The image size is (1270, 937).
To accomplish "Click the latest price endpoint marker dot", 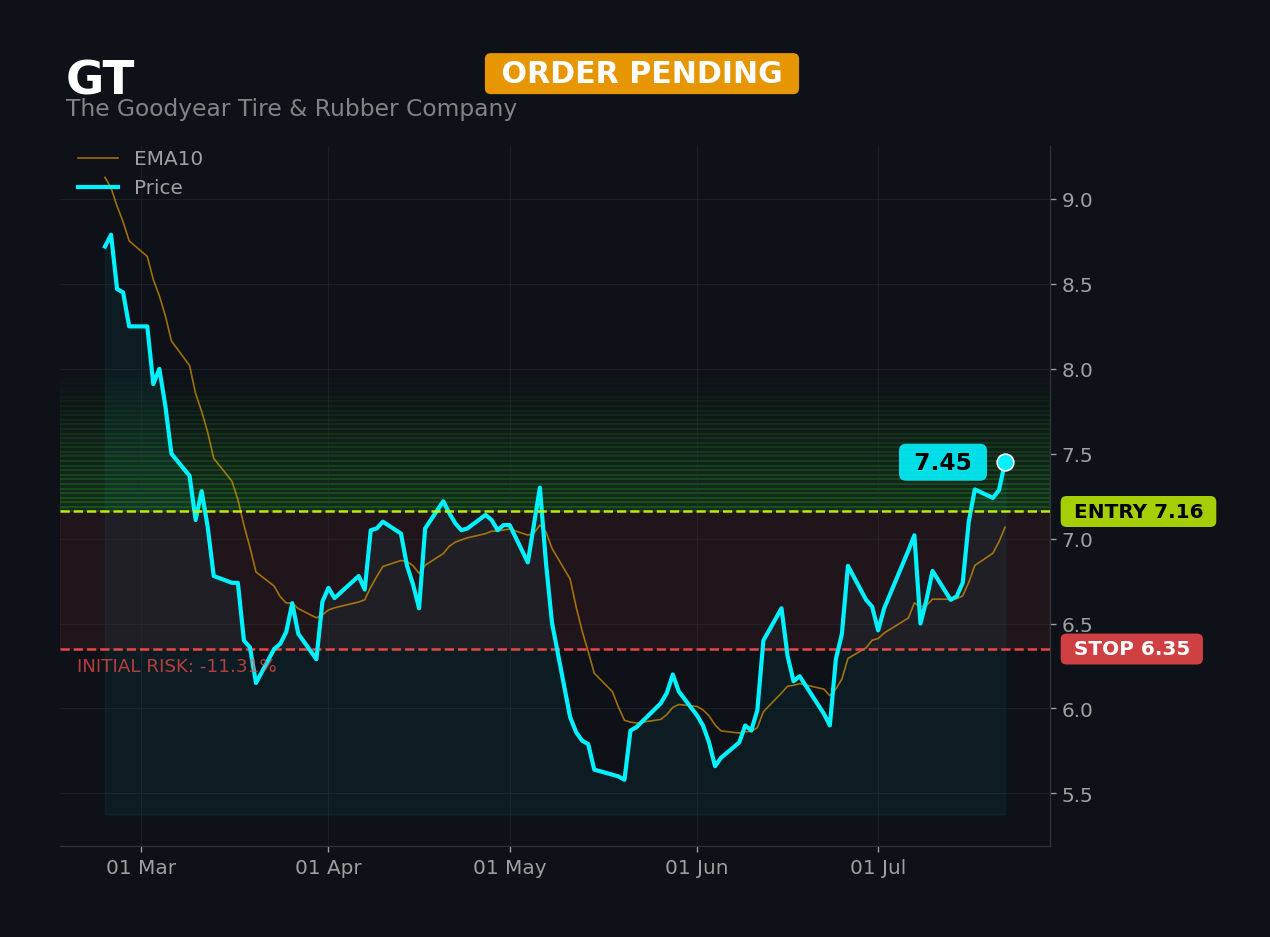I will pyautogui.click(x=1005, y=462).
